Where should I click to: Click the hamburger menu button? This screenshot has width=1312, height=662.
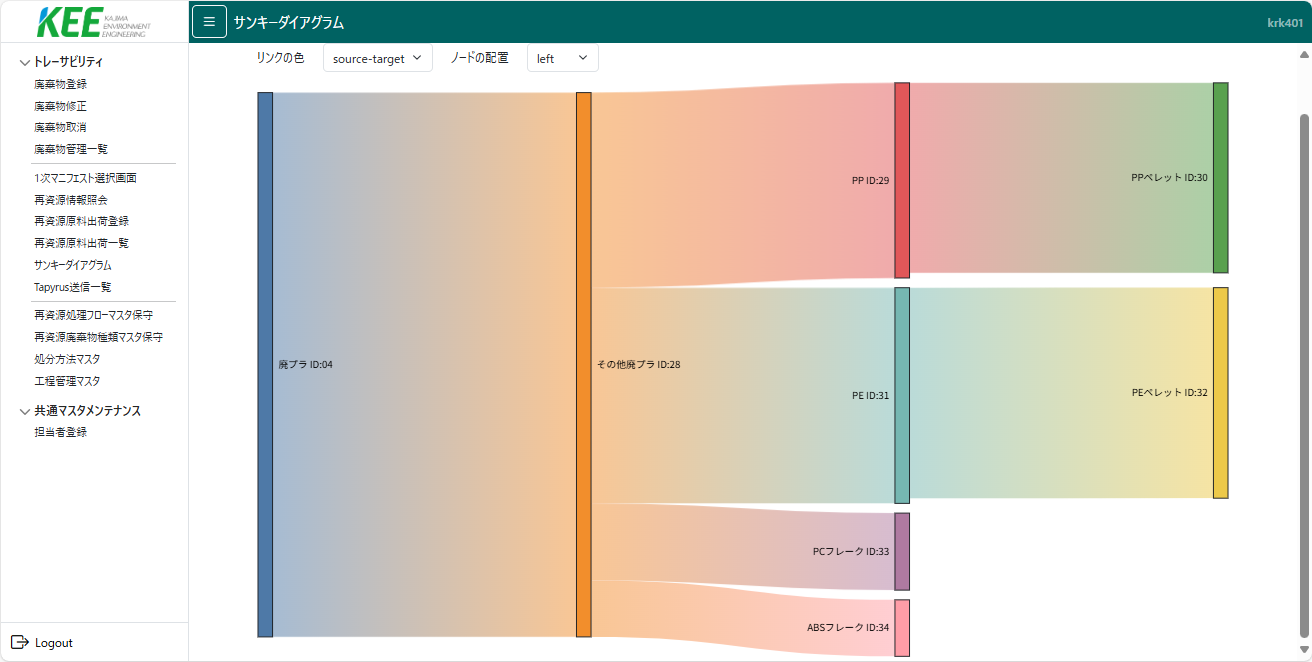tap(209, 21)
